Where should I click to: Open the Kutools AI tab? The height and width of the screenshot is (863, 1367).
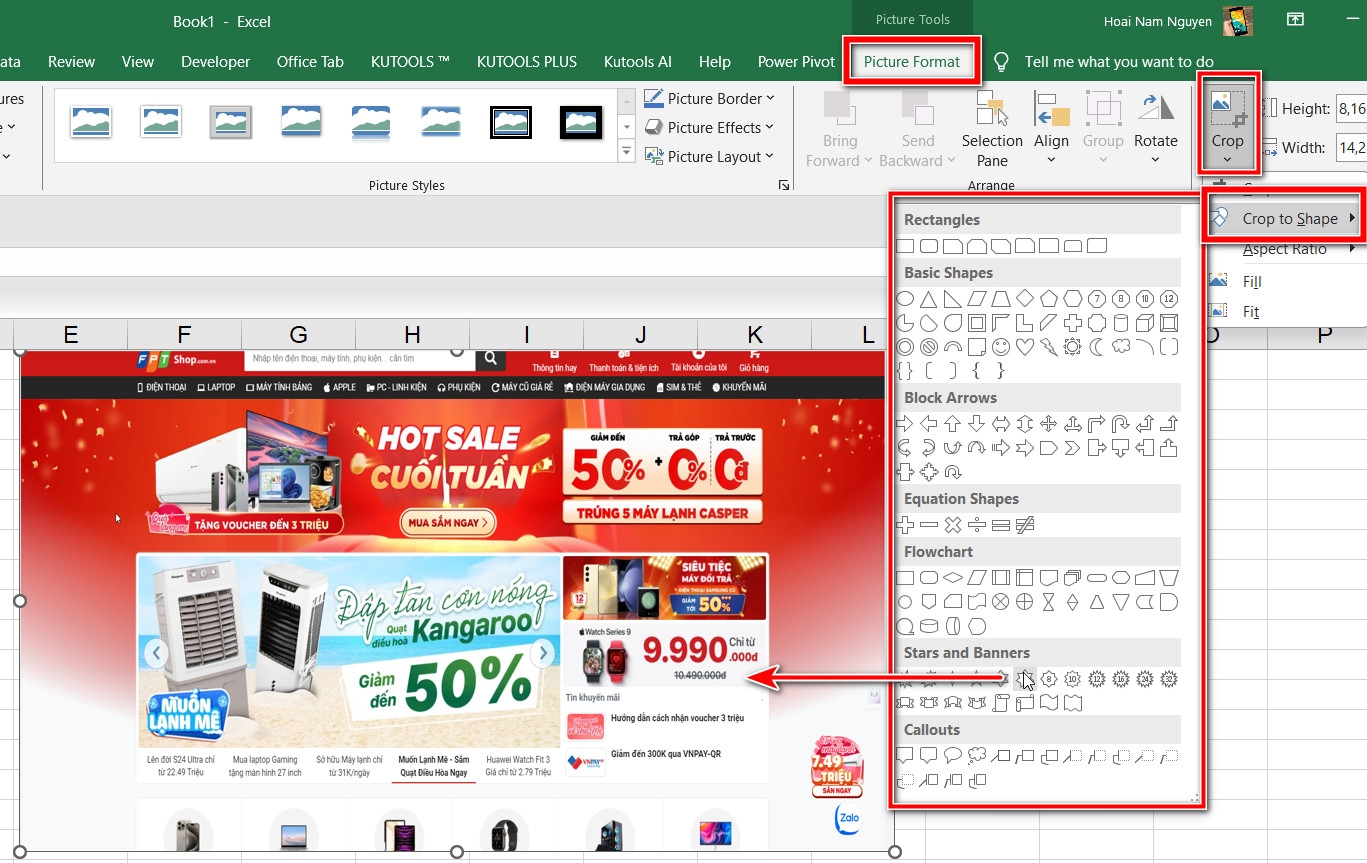tap(638, 61)
